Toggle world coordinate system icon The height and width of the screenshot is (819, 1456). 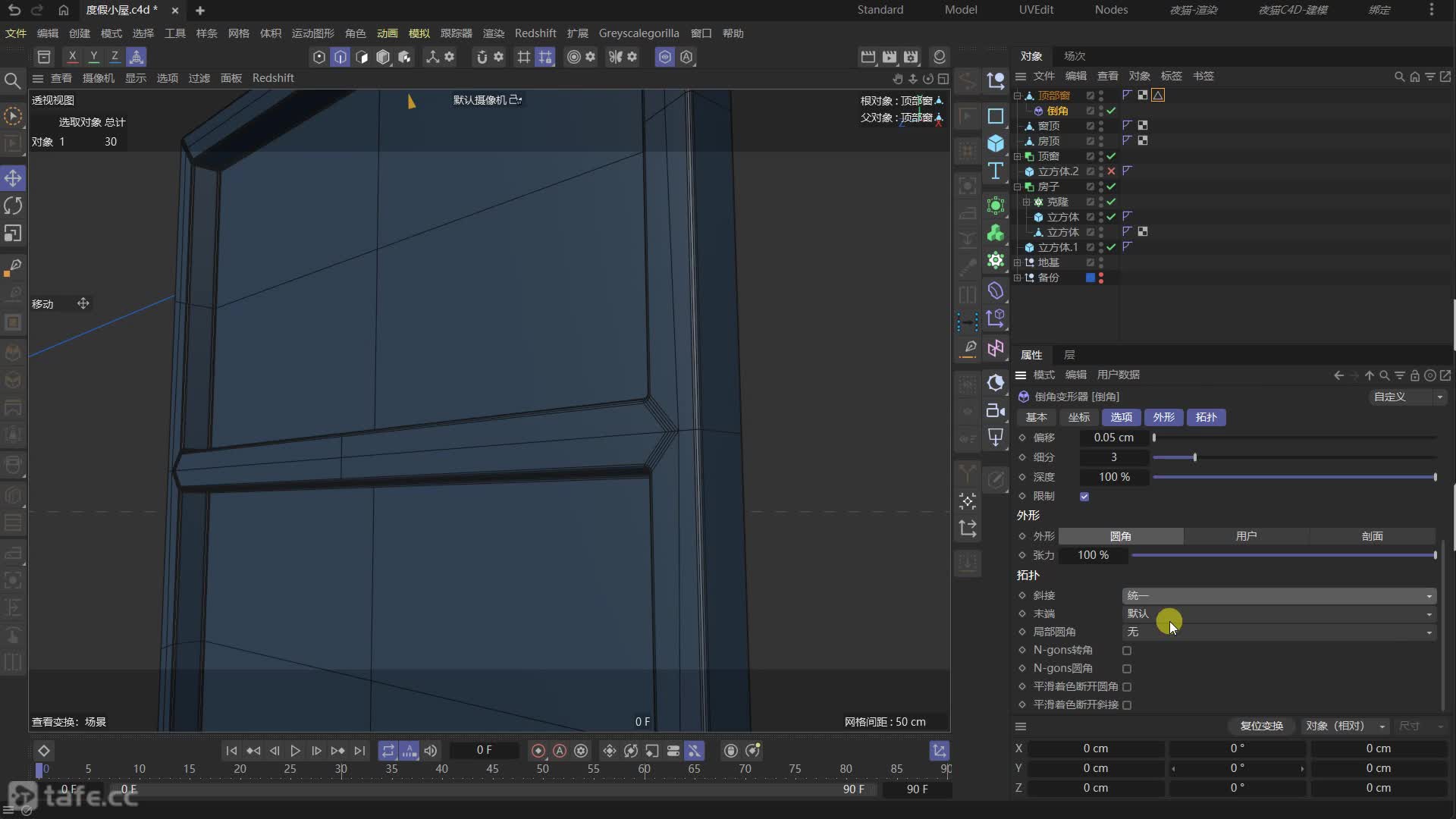coord(136,57)
